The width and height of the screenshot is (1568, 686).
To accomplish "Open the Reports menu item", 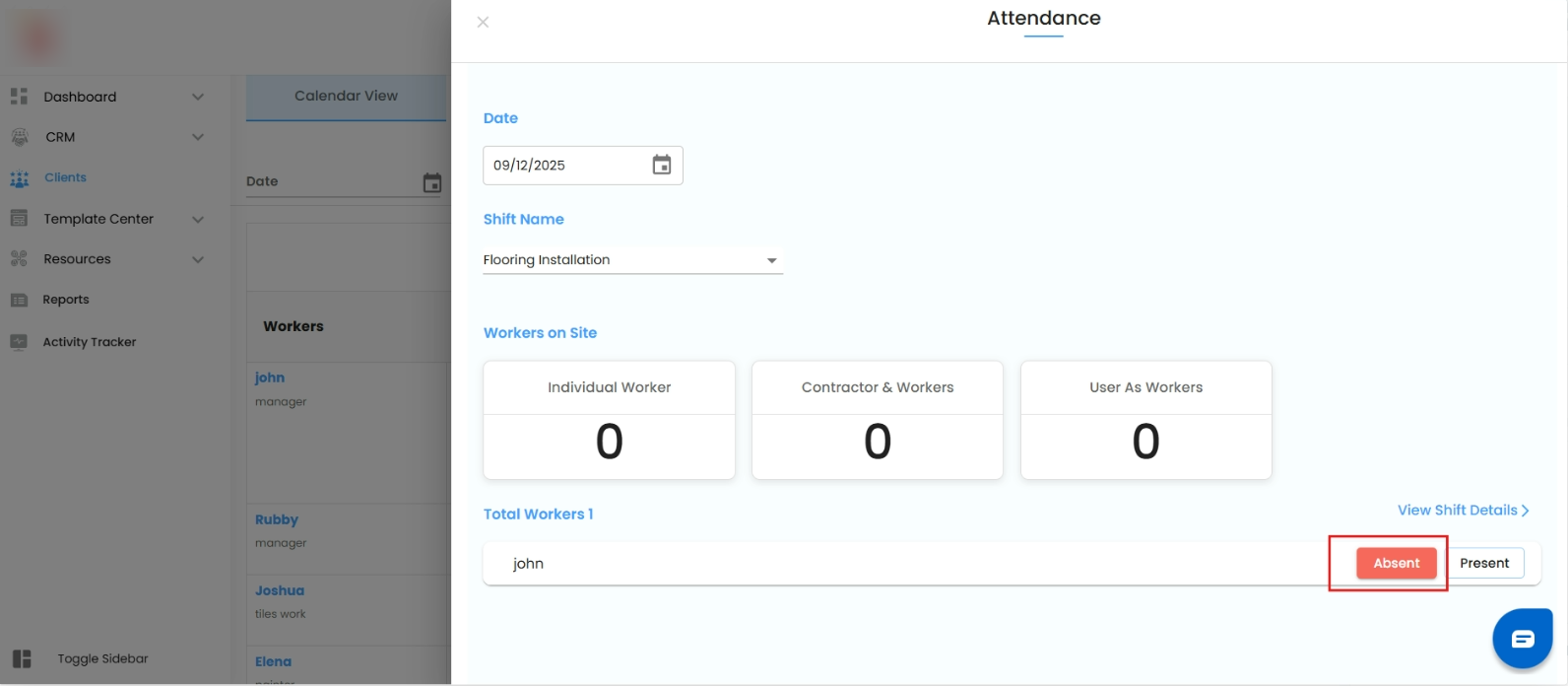I will click(x=66, y=300).
